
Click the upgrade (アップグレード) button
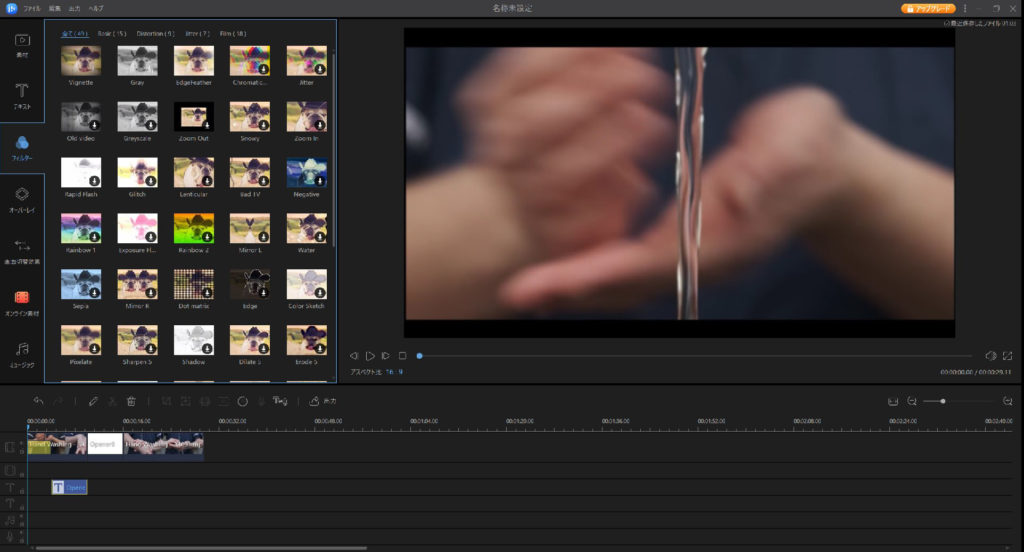point(928,8)
